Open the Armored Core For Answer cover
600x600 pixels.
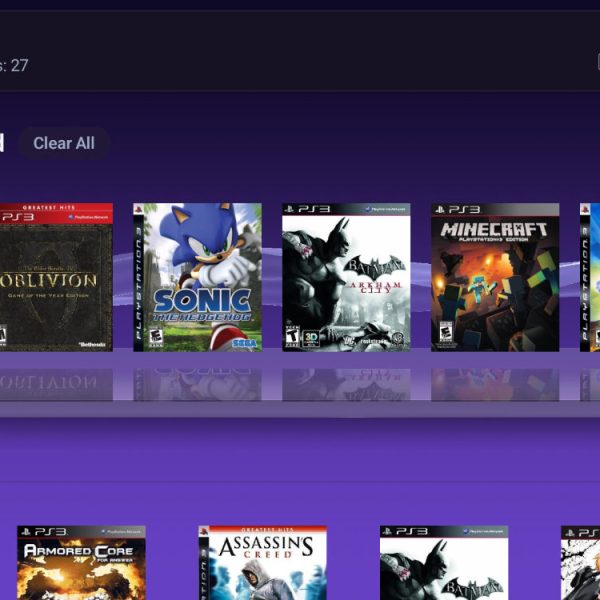click(82, 563)
